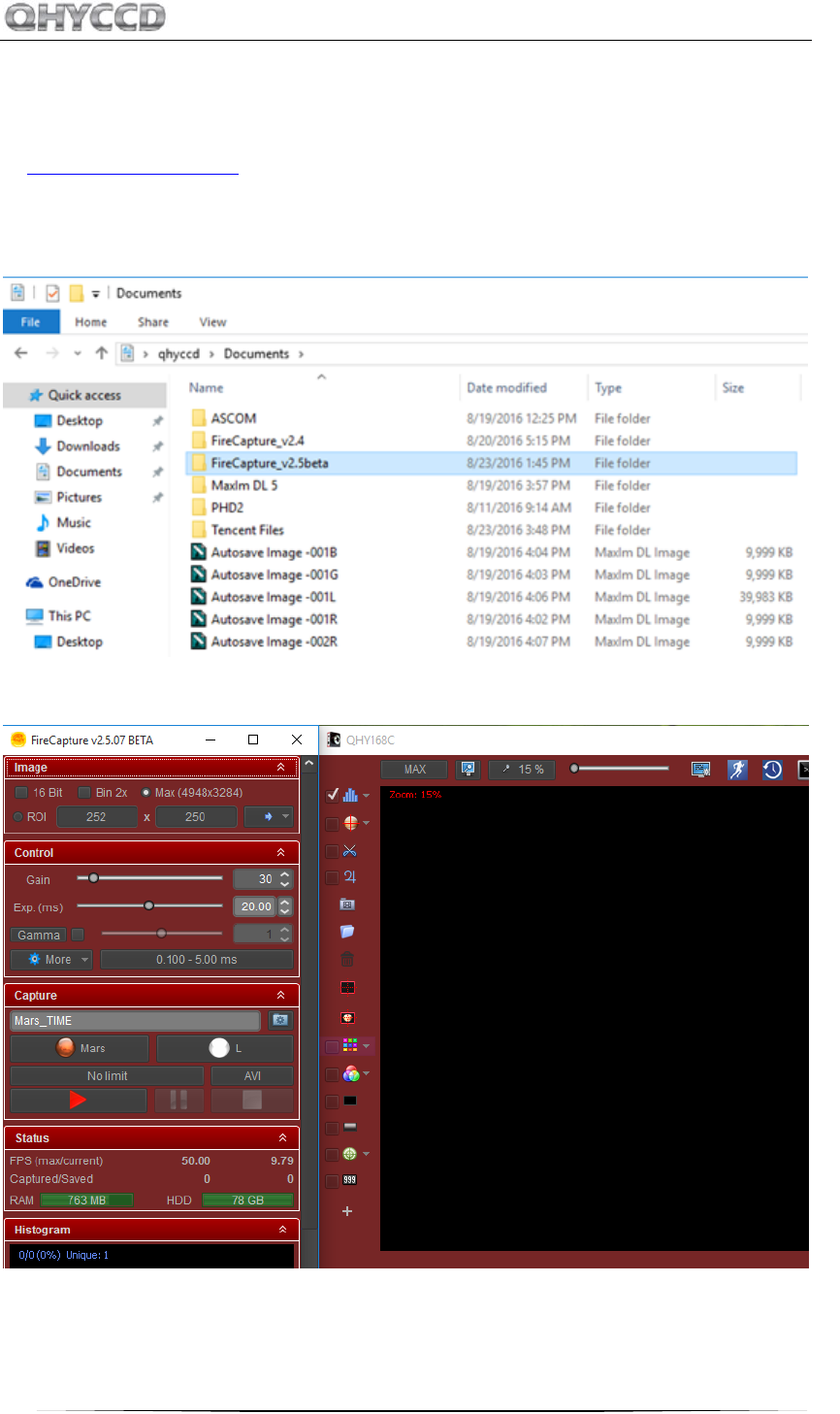Check the 999 counter checkbox
The width and height of the screenshot is (840, 1414).
(333, 1181)
